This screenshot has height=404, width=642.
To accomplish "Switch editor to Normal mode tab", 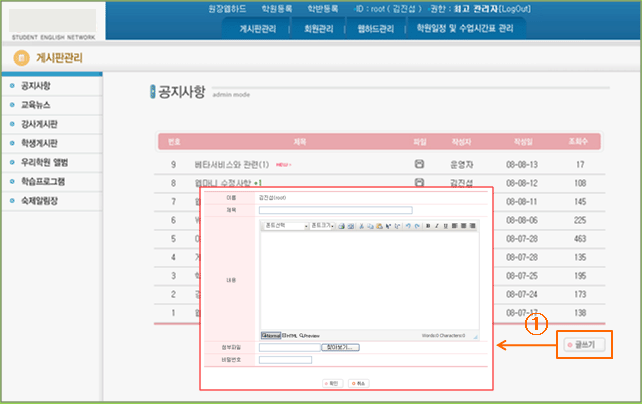I will point(271,336).
